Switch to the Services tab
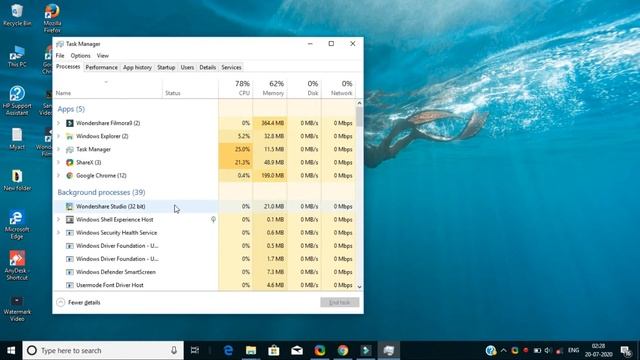This screenshot has height=360, width=640. 231,67
